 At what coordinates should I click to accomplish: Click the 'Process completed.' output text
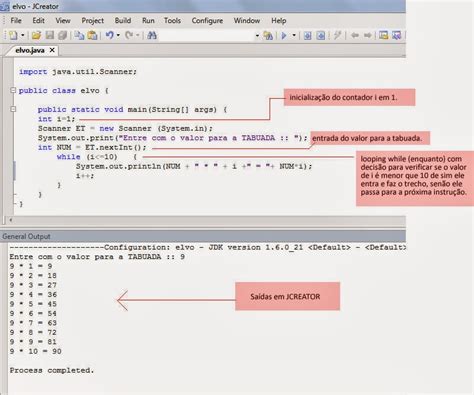click(x=52, y=370)
